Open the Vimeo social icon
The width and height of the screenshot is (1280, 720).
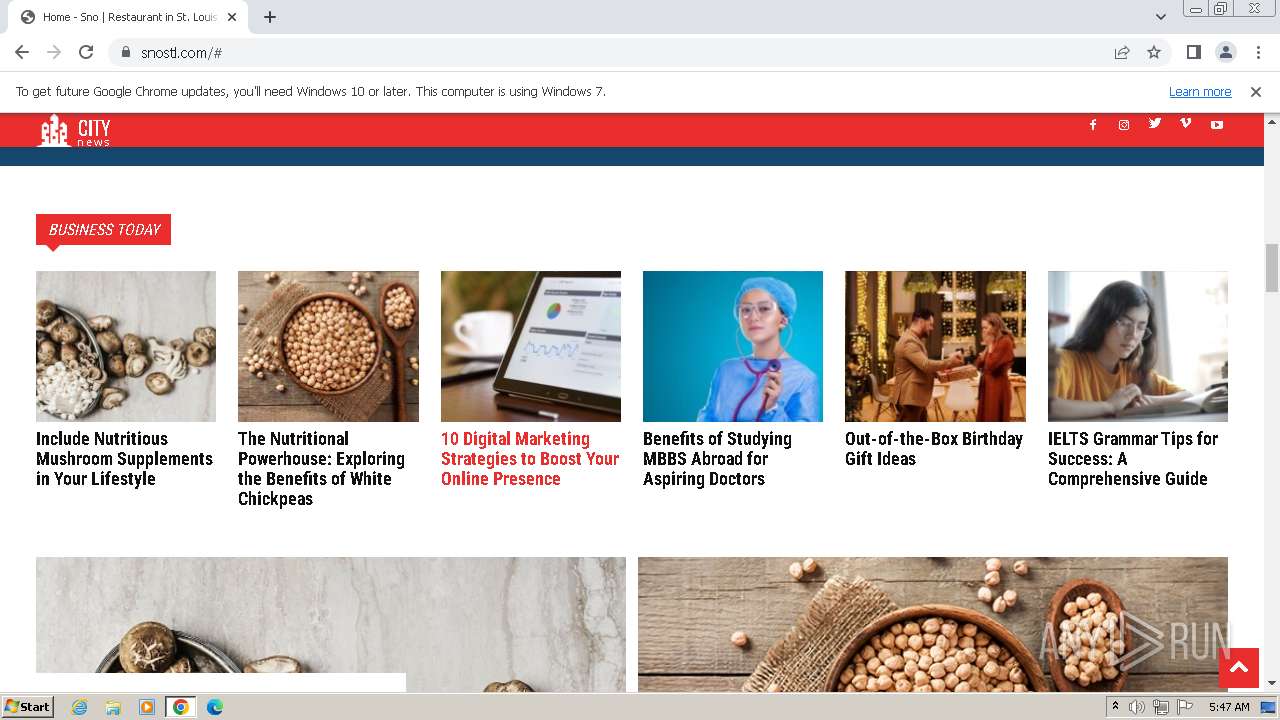(1186, 124)
